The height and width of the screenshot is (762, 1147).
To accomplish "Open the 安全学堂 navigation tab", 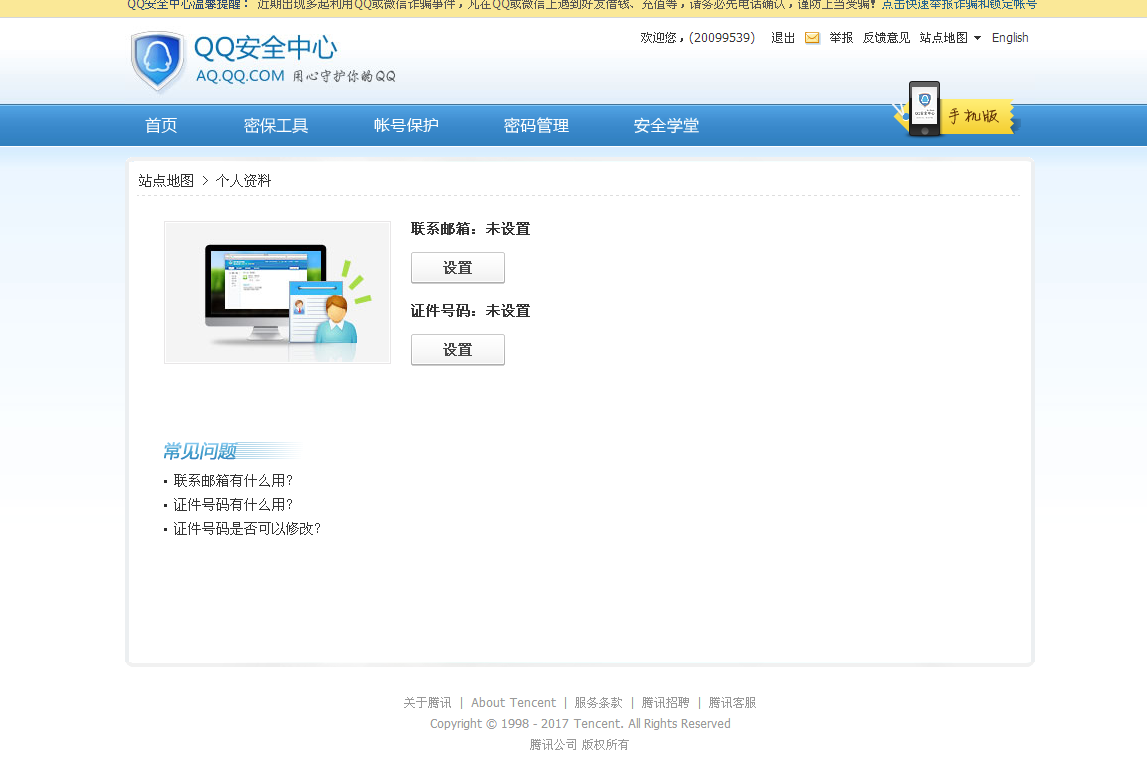I will [666, 126].
